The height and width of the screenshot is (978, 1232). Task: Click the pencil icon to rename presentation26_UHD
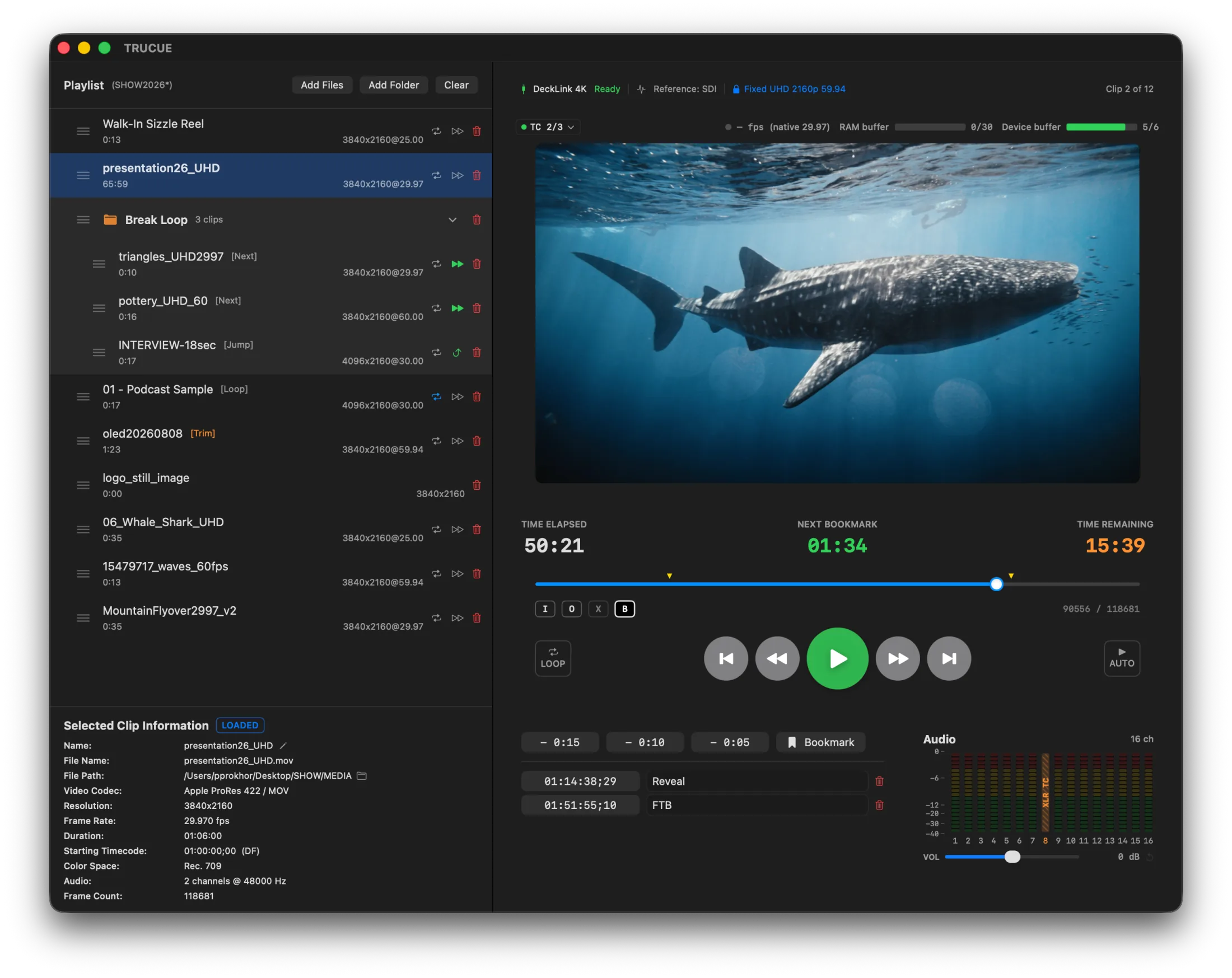(283, 746)
